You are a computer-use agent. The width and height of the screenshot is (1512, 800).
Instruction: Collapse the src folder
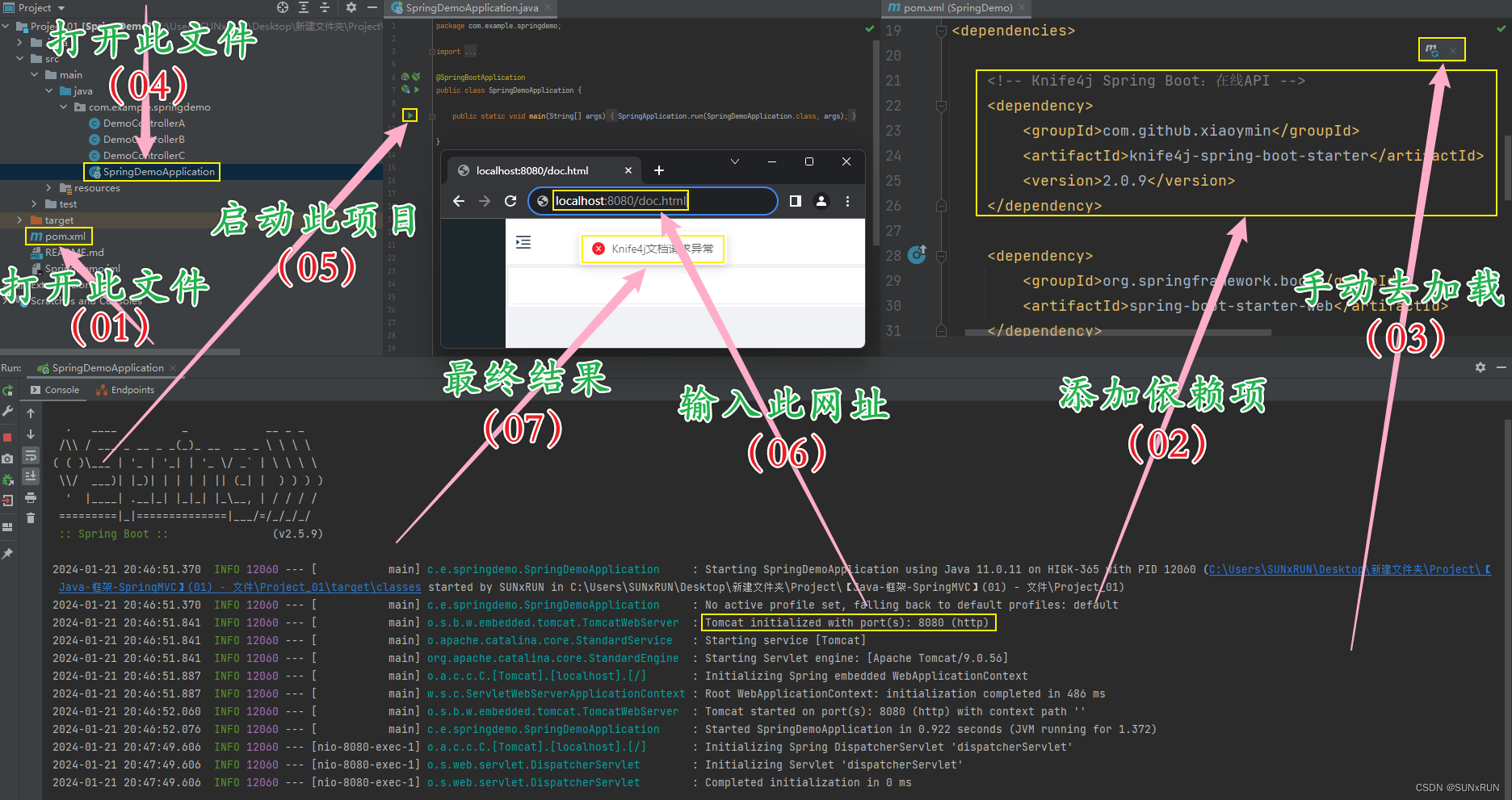coord(19,59)
